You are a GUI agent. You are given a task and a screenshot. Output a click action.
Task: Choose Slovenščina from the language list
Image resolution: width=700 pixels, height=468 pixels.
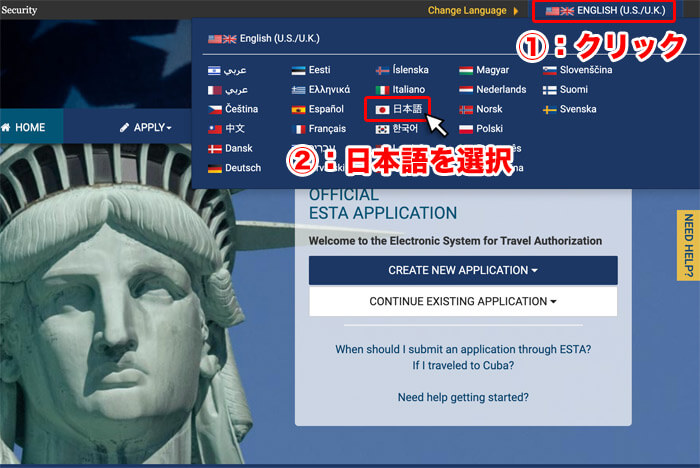(578, 70)
